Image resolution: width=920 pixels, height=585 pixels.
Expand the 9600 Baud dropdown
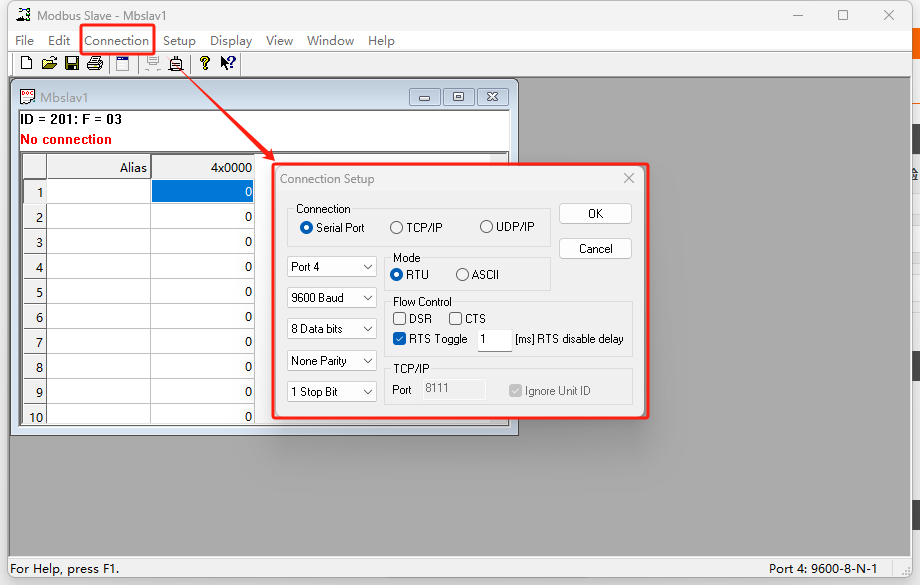[x=331, y=298]
